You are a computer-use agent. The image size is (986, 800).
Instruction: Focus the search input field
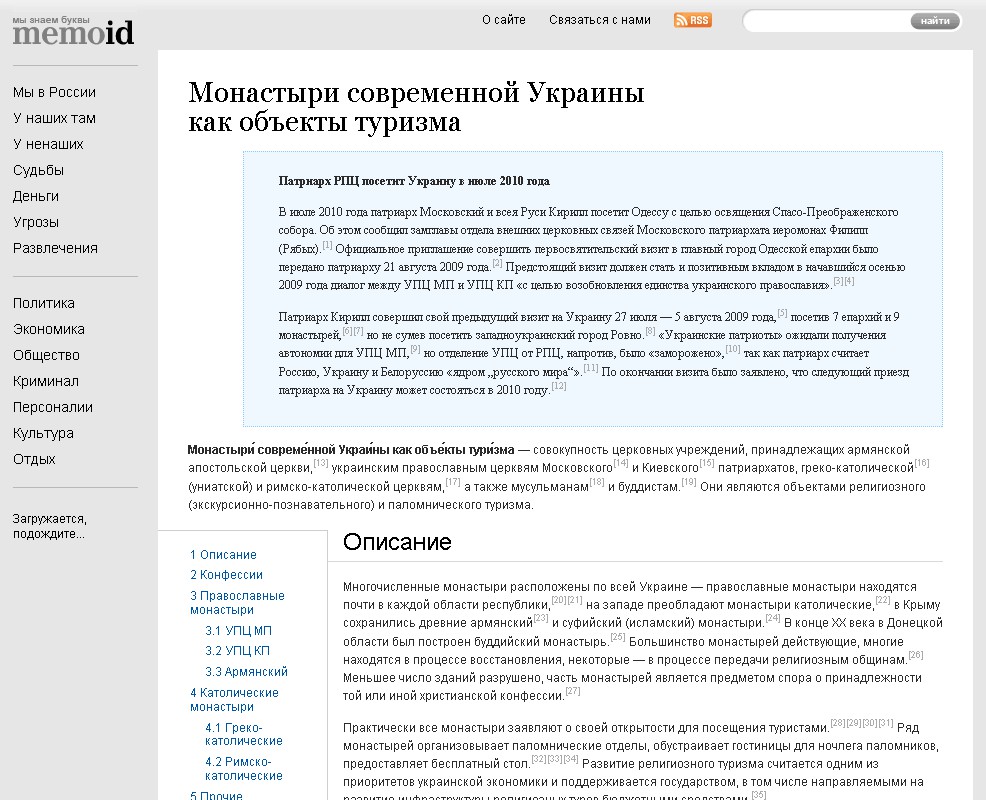[x=828, y=21]
